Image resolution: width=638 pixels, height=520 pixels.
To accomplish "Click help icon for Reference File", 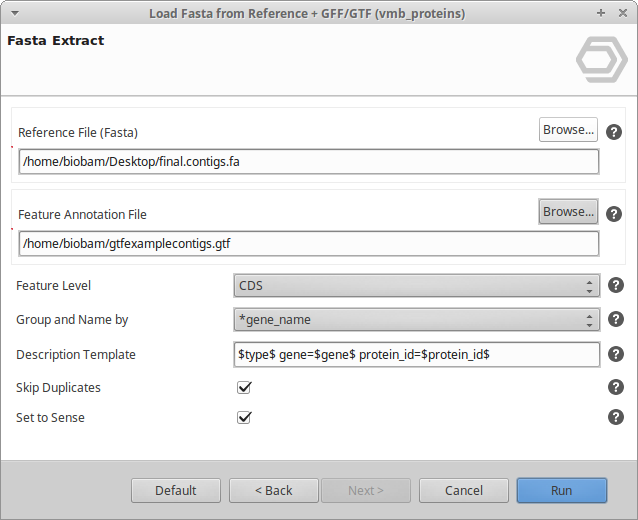I will (x=614, y=132).
